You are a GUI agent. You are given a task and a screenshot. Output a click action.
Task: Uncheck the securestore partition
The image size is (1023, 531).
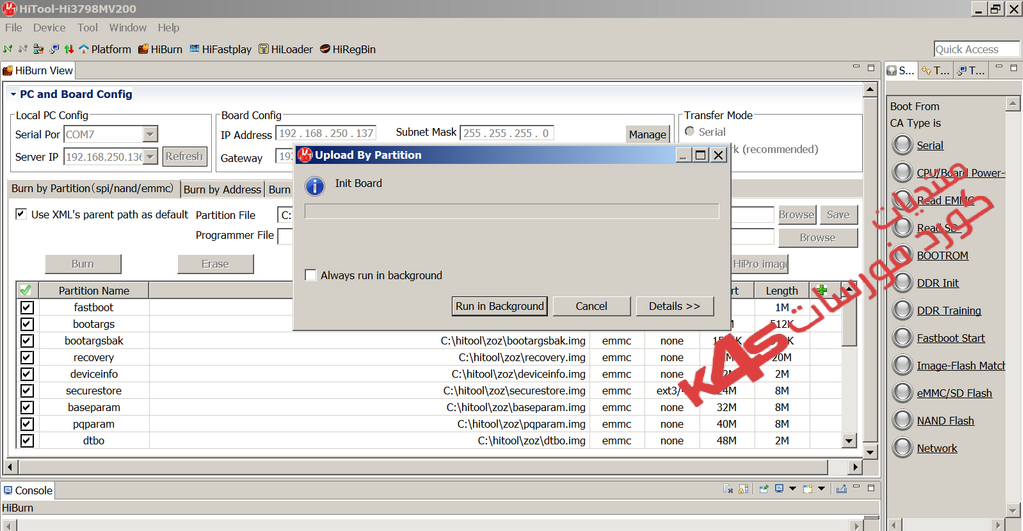point(27,390)
